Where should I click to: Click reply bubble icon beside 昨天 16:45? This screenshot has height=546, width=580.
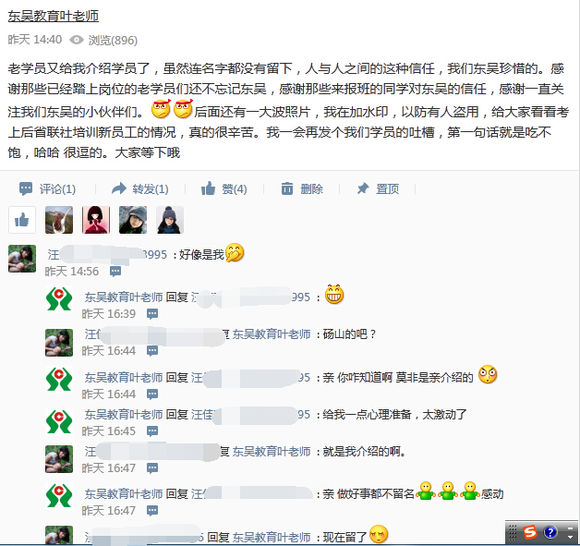tap(152, 431)
